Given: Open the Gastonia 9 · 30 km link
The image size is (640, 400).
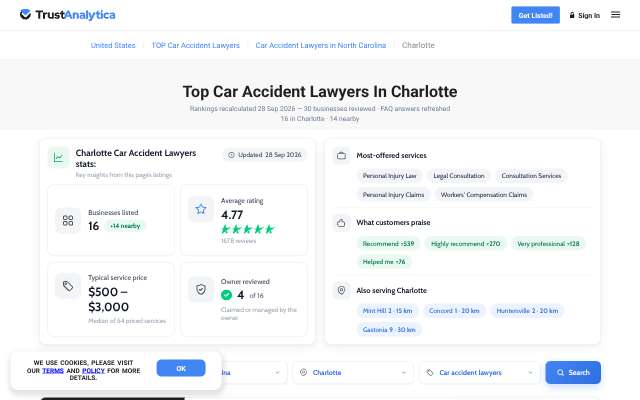Looking at the screenshot, I should 389,329.
